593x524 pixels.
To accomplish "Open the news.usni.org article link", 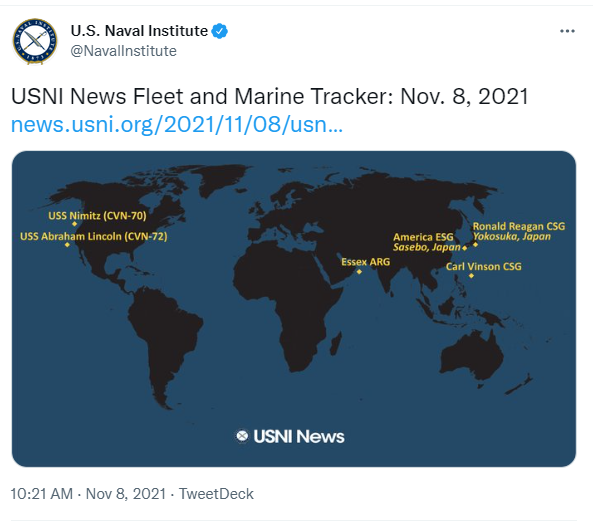I will [177, 124].
